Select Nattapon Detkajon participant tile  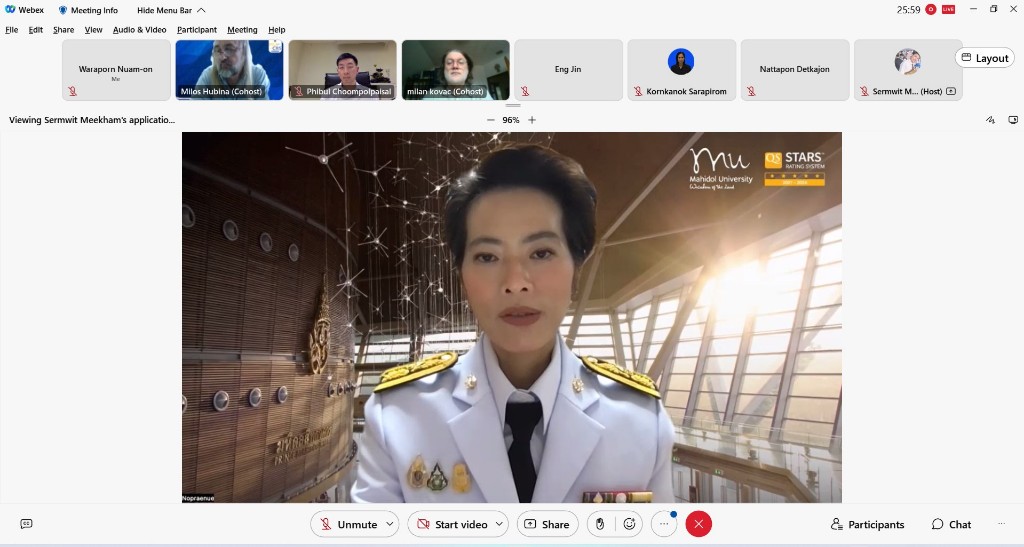[795, 70]
